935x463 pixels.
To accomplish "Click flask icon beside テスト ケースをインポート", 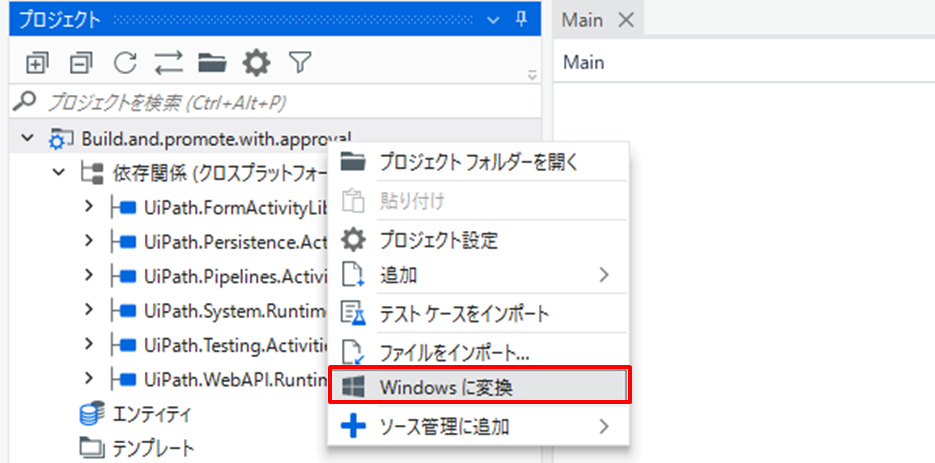I will click(x=352, y=314).
